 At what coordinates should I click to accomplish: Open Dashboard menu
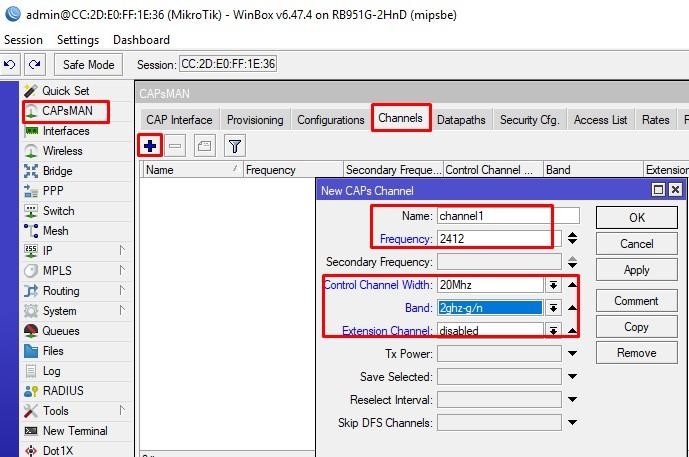point(141,40)
